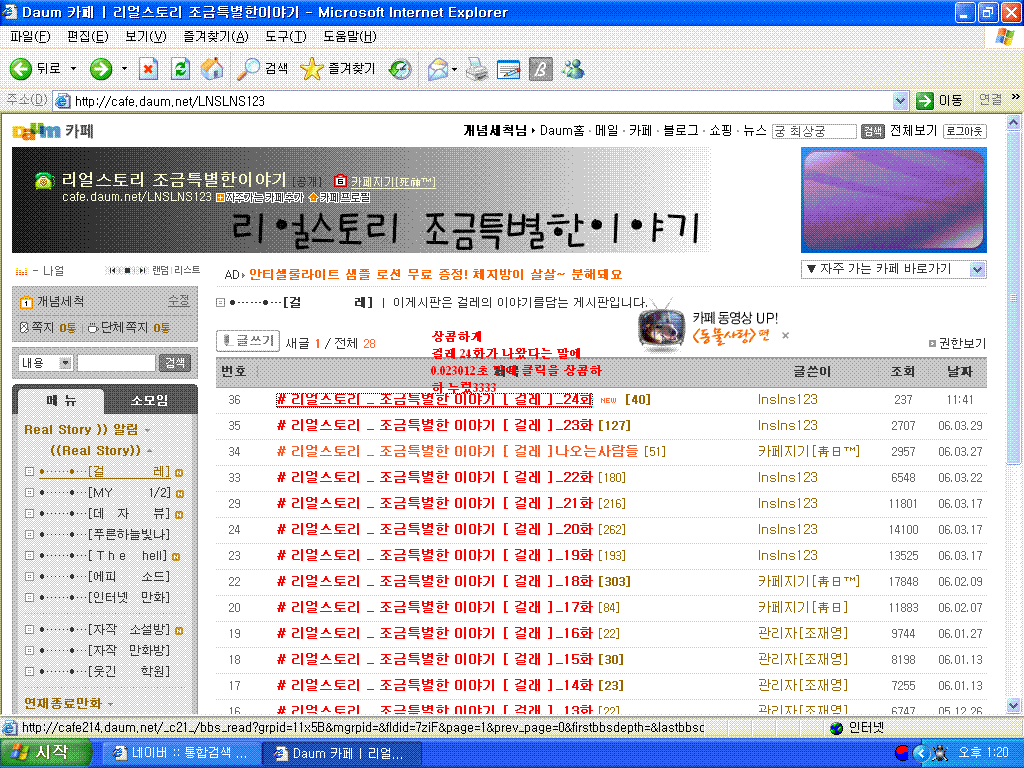
Task: Open Forward button history dropdown arrow
Action: [x=124, y=69]
